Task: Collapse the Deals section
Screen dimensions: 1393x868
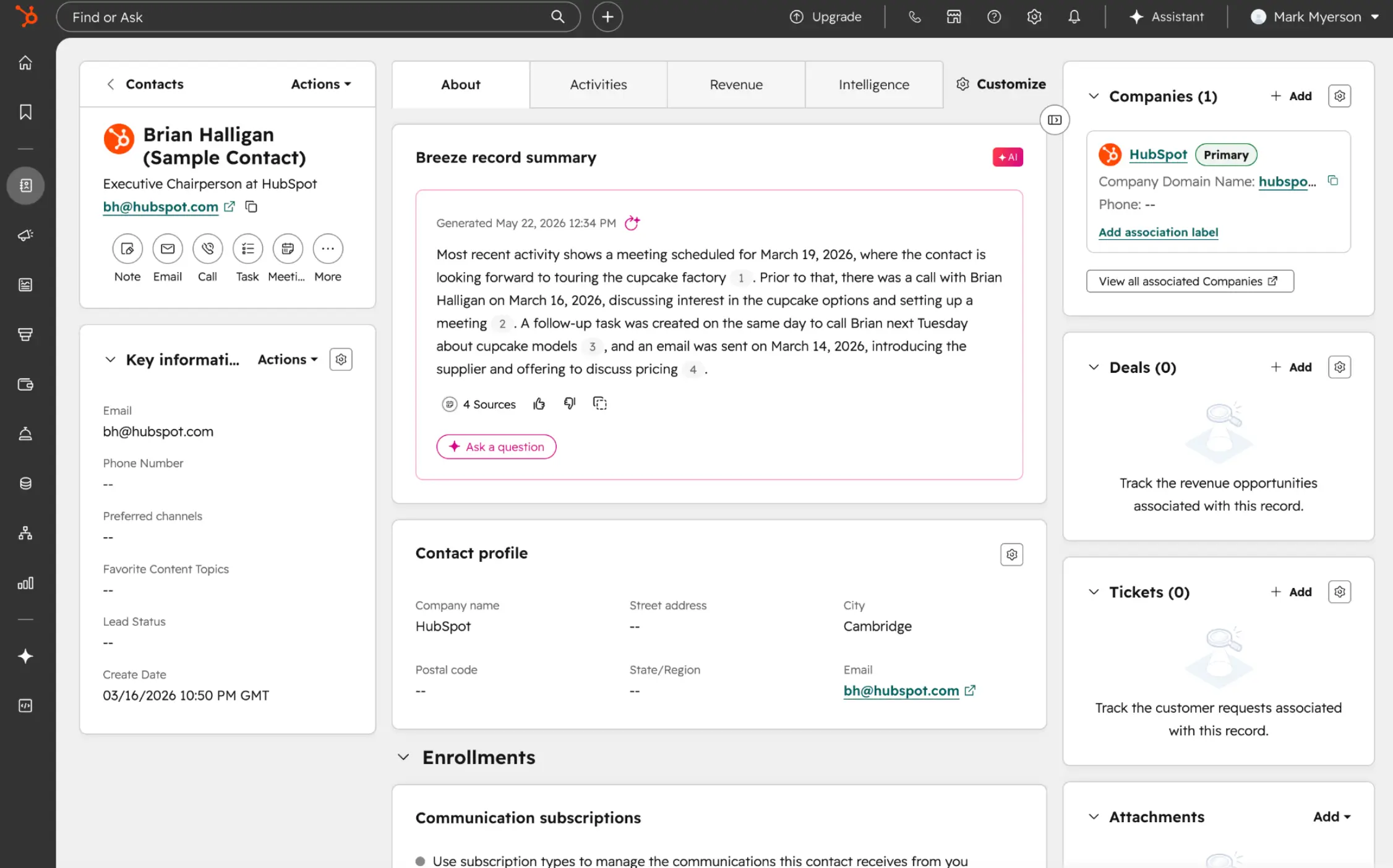Action: coord(1094,367)
